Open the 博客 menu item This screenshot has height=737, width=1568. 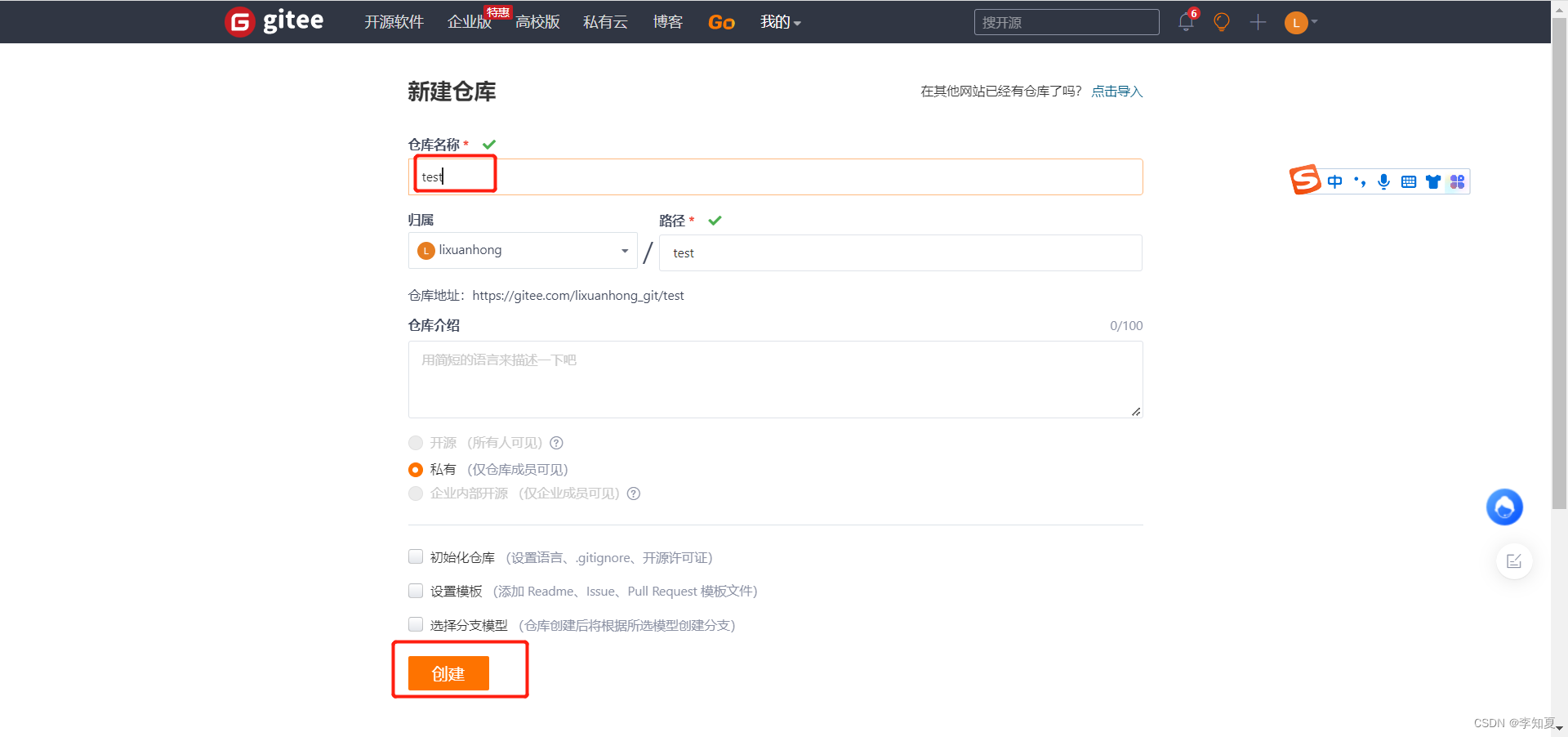pyautogui.click(x=667, y=22)
